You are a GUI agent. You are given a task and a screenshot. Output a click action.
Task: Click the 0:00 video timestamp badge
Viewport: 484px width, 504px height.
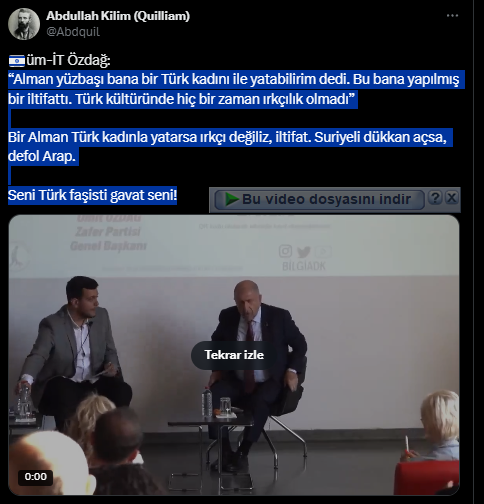[36, 477]
